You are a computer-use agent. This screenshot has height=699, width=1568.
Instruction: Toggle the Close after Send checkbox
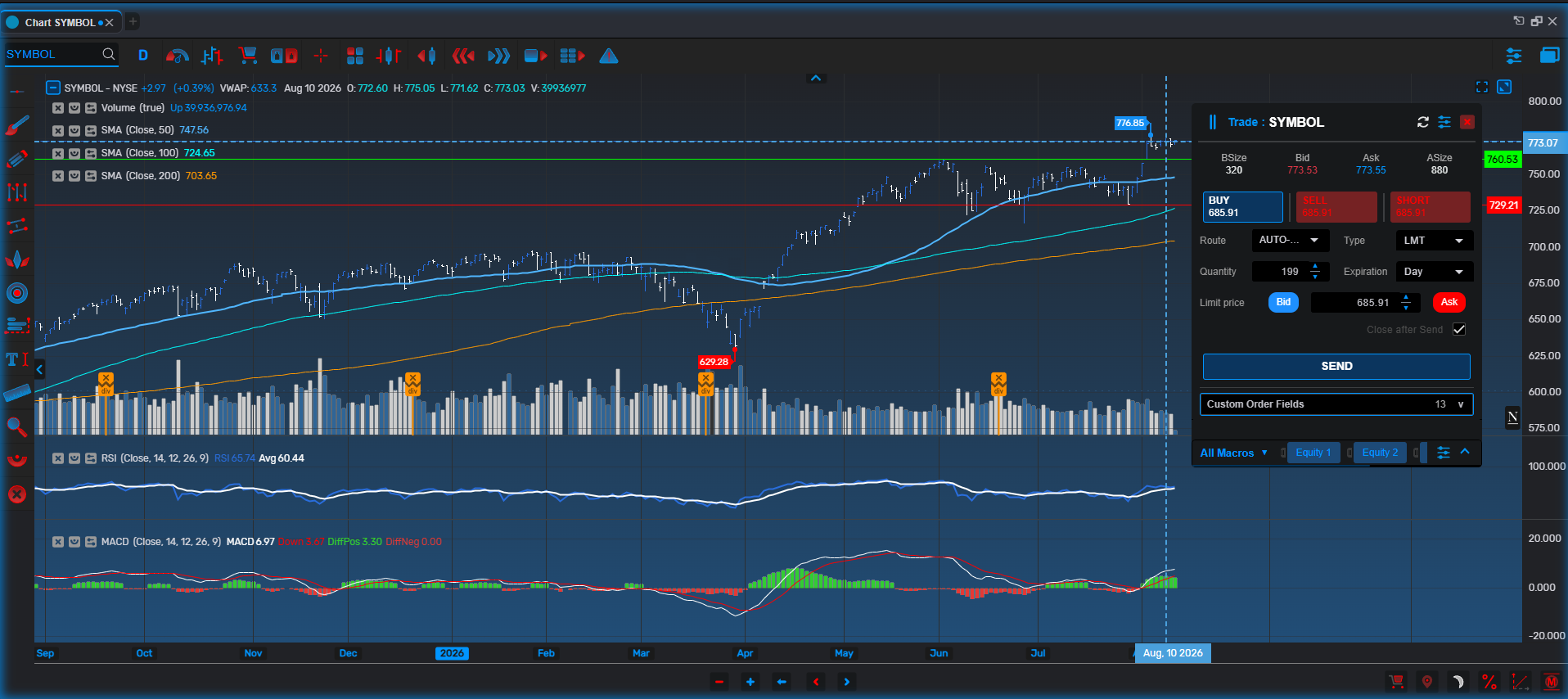[x=1458, y=329]
